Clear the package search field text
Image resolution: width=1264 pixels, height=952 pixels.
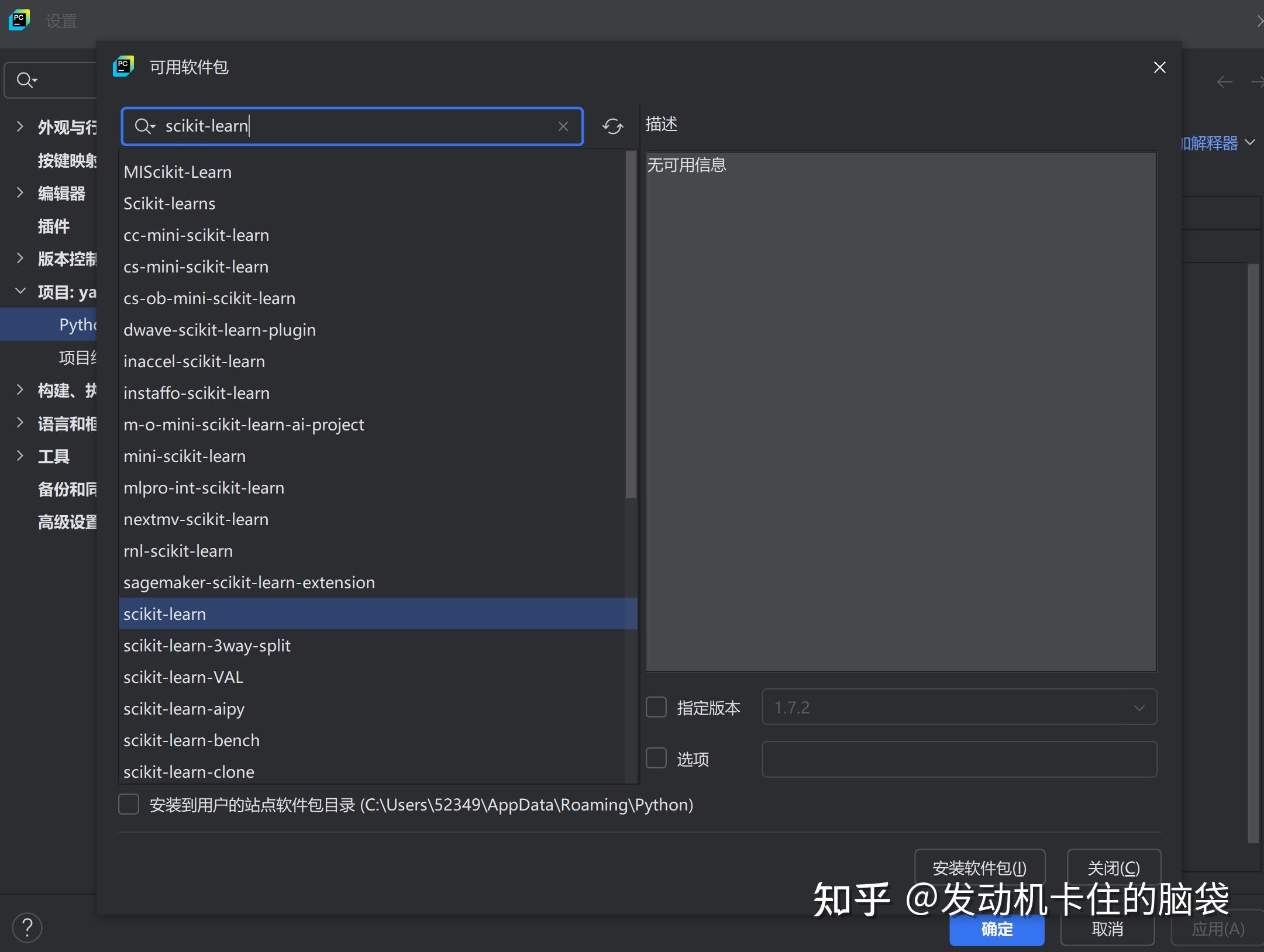[563, 126]
